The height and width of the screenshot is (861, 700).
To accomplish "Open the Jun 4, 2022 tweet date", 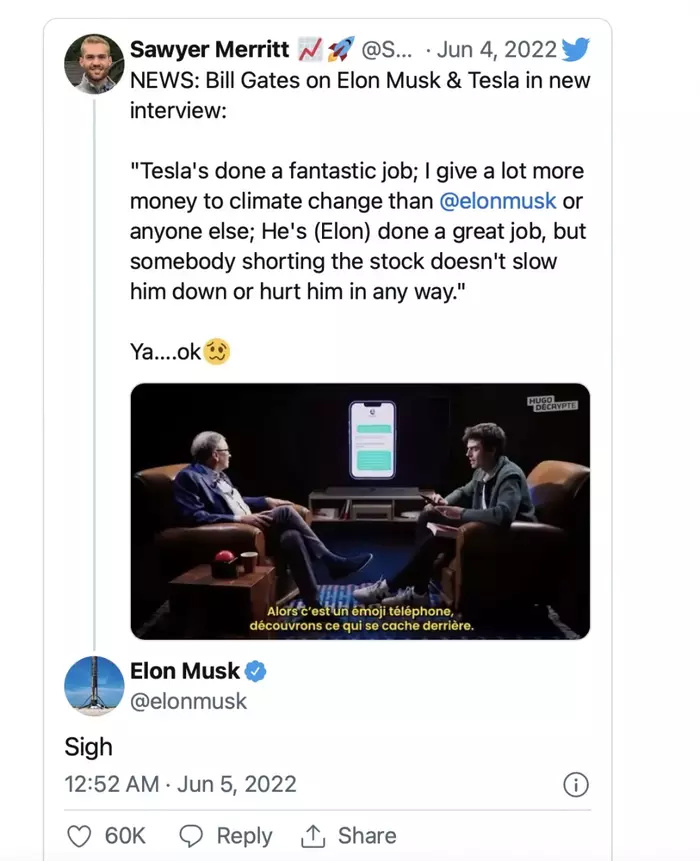I will tap(488, 49).
